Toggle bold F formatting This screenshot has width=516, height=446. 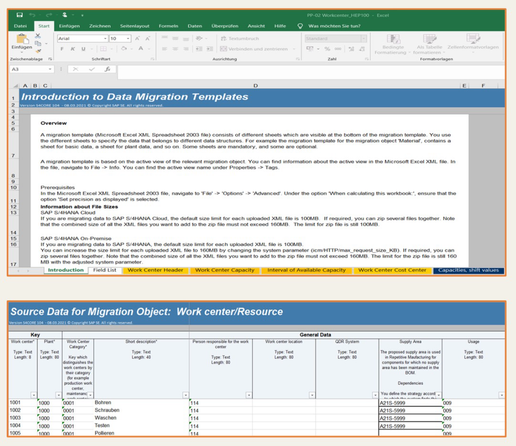click(x=62, y=49)
